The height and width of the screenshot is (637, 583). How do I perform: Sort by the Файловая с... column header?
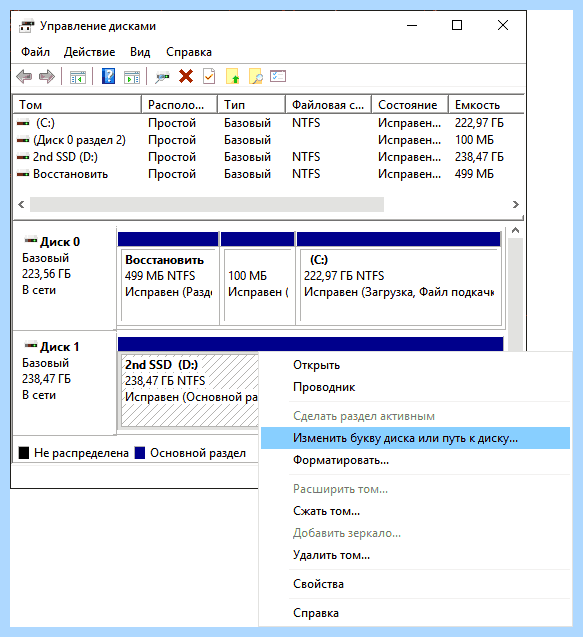coord(328,105)
